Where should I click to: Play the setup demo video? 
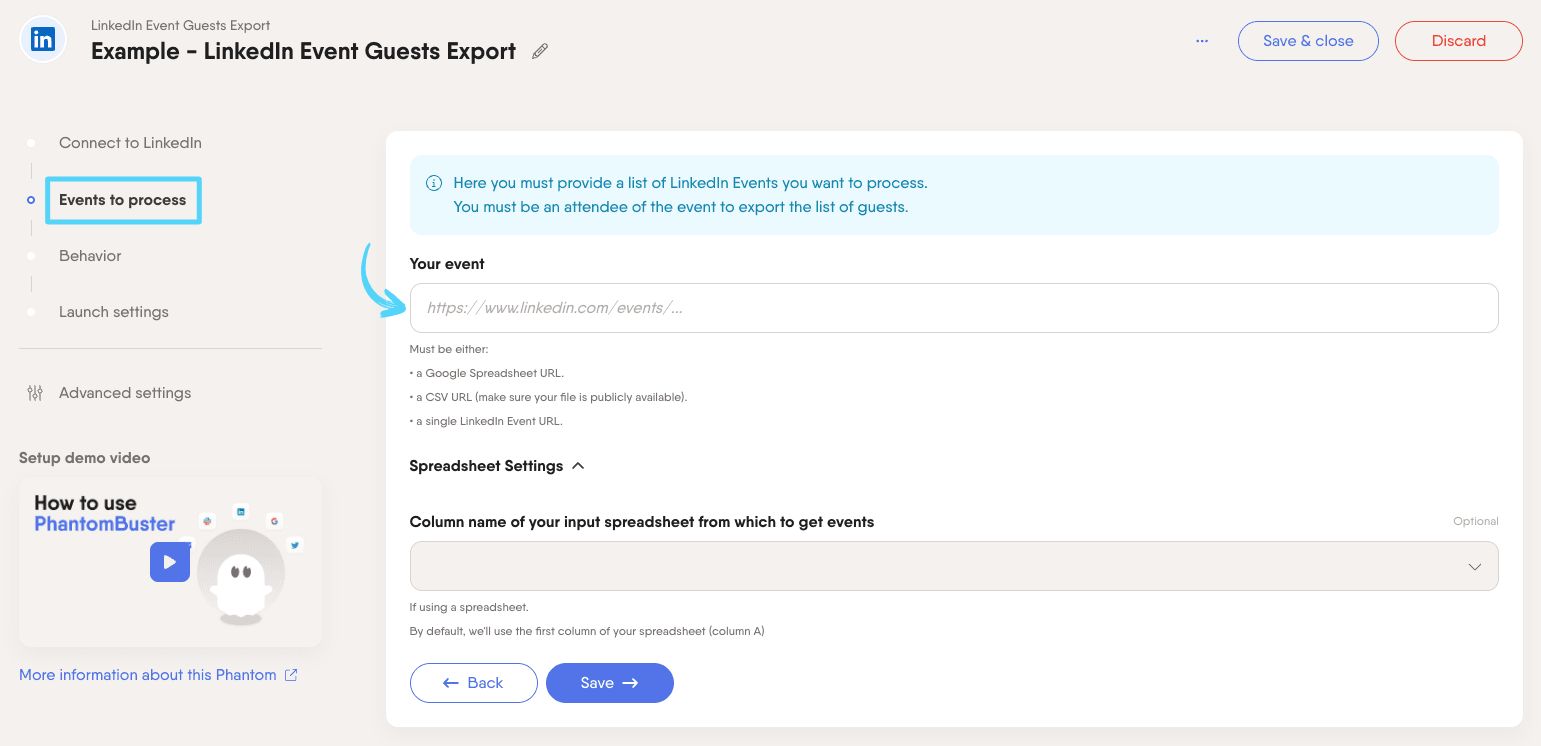tap(170, 562)
